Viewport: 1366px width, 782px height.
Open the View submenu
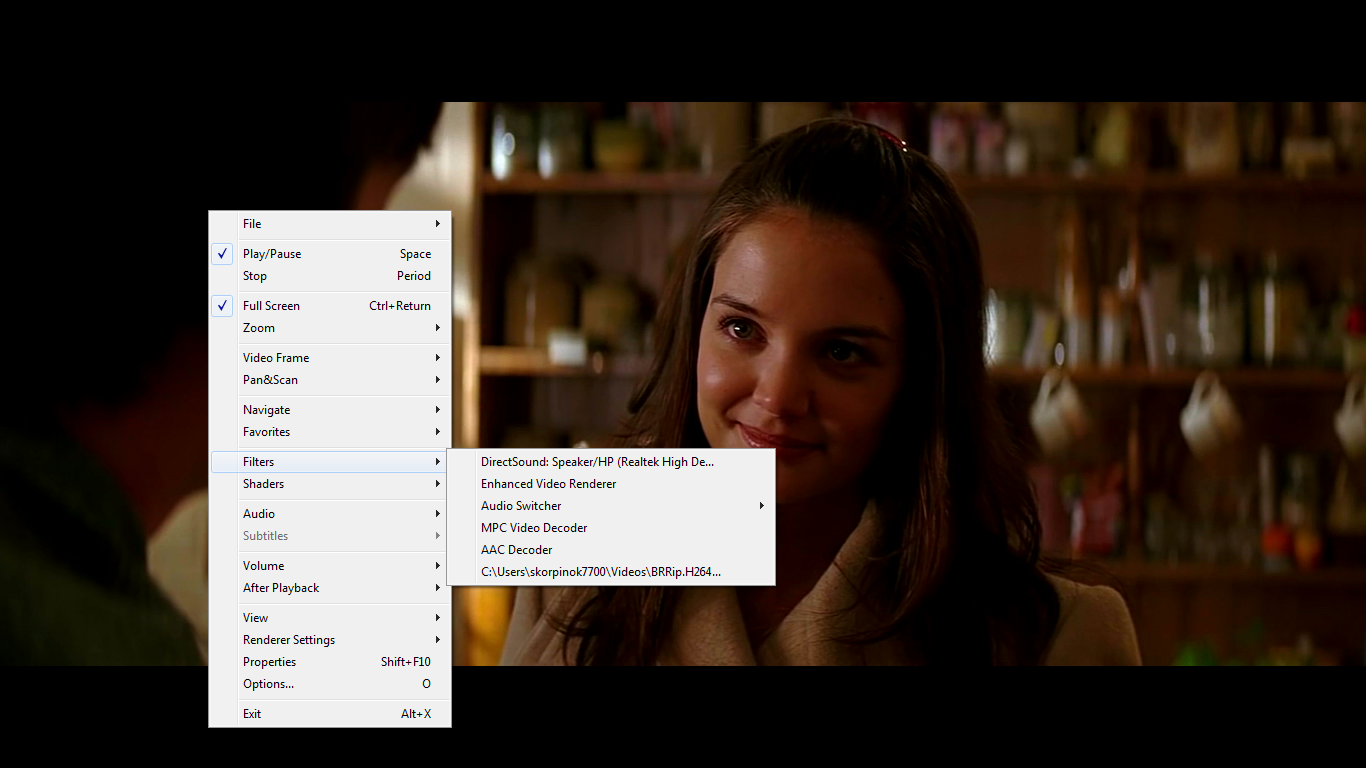[x=330, y=618]
